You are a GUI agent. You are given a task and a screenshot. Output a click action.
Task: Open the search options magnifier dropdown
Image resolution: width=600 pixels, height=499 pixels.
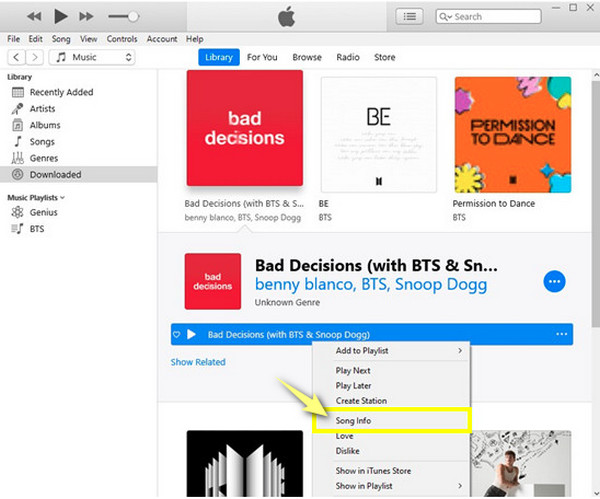coord(445,16)
